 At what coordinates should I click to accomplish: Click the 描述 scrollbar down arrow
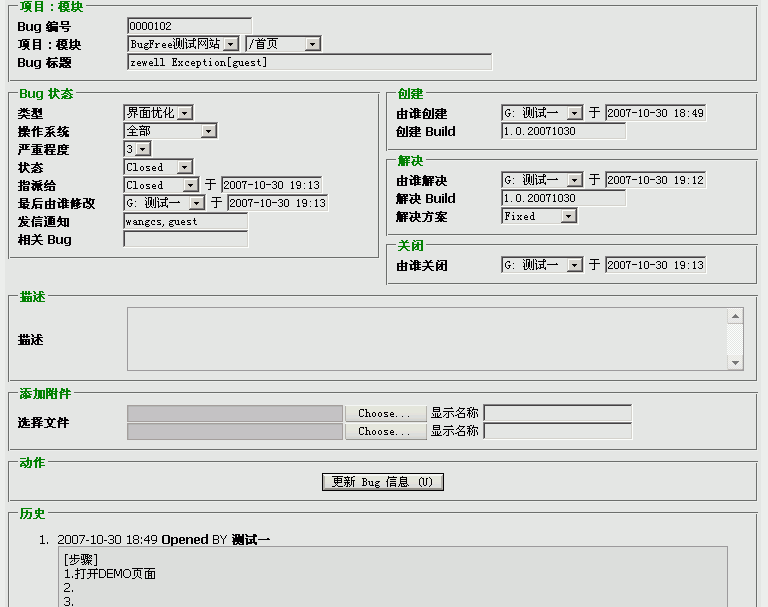(x=735, y=363)
